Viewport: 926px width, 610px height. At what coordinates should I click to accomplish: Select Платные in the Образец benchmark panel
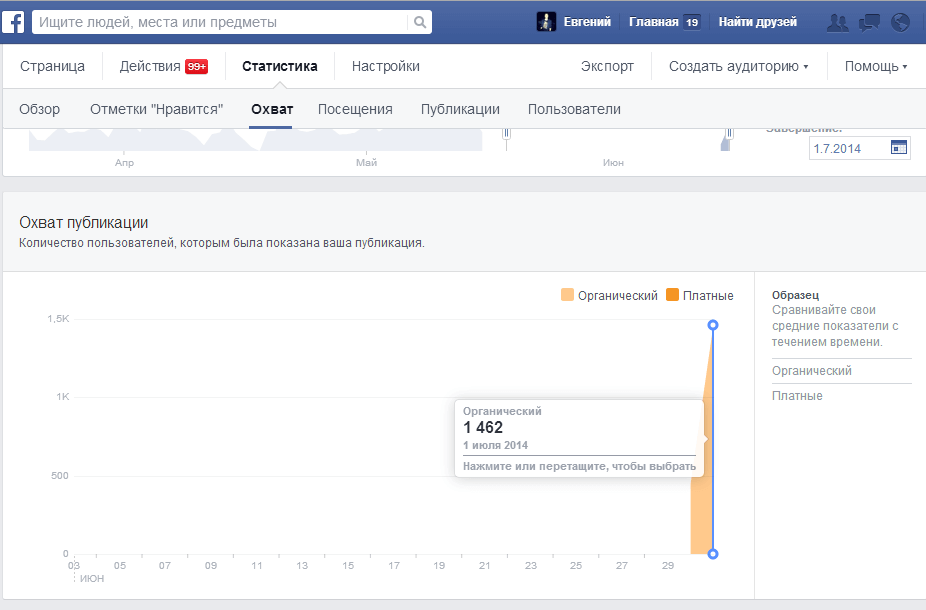(797, 396)
